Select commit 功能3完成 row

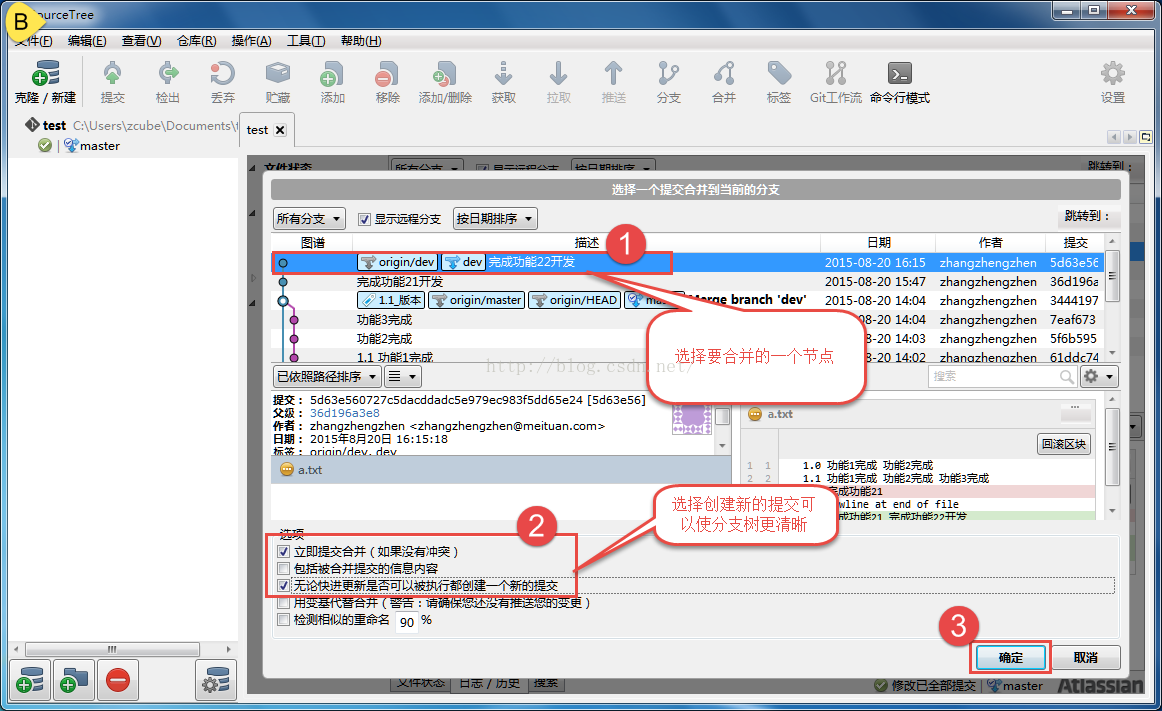[x=687, y=320]
